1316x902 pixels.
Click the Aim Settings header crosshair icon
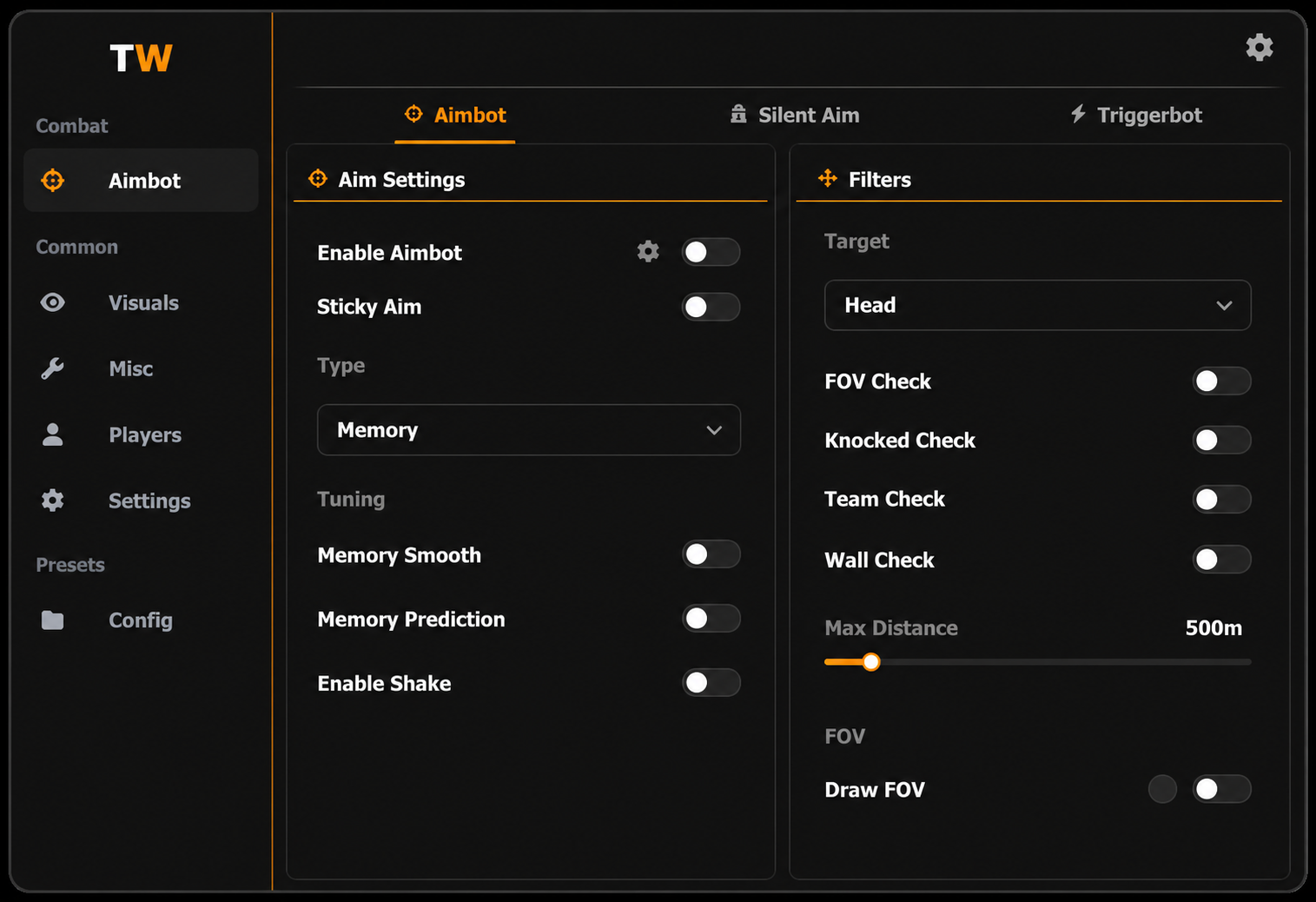pos(318,179)
